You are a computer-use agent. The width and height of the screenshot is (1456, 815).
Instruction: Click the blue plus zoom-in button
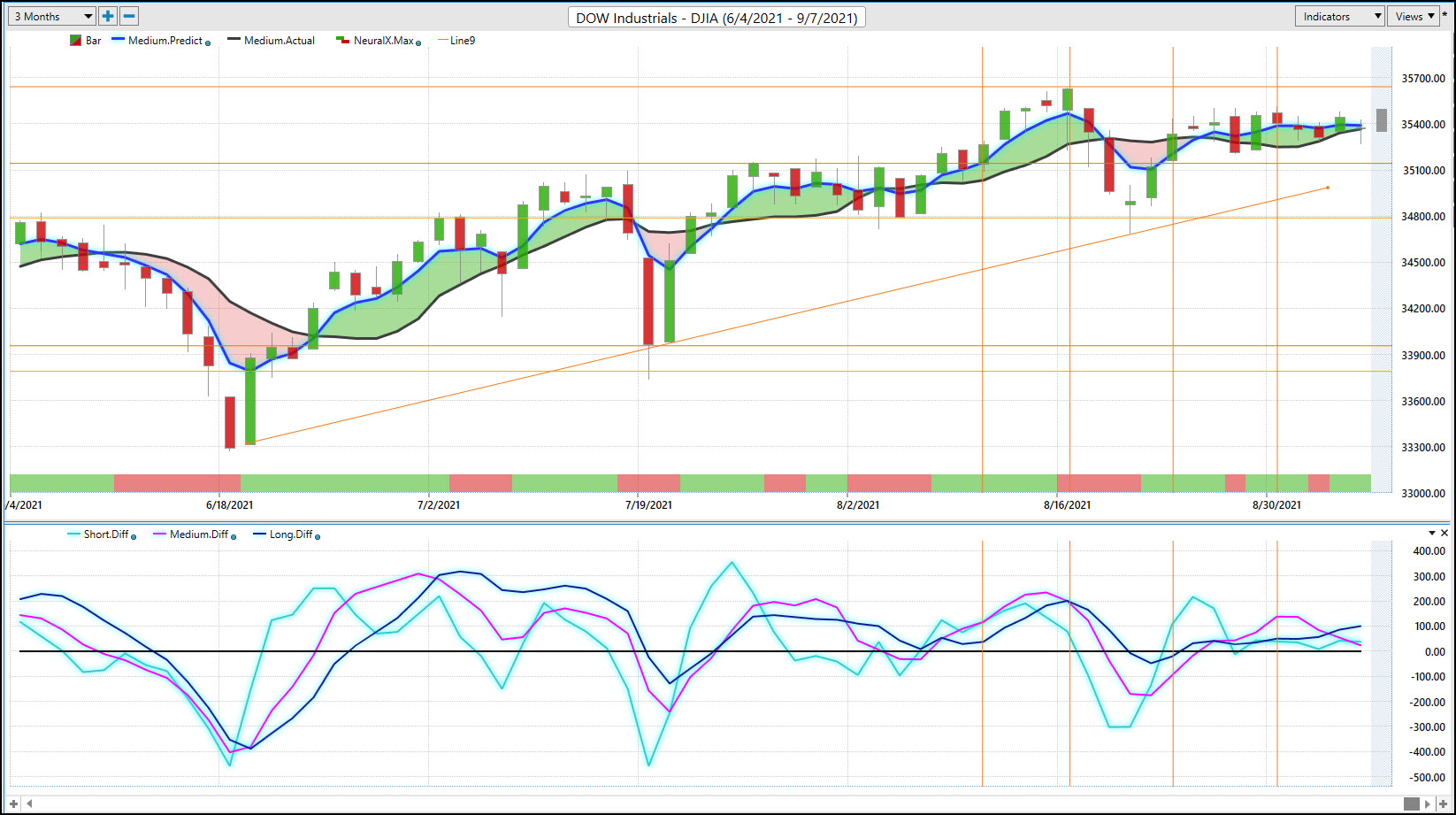pos(108,16)
